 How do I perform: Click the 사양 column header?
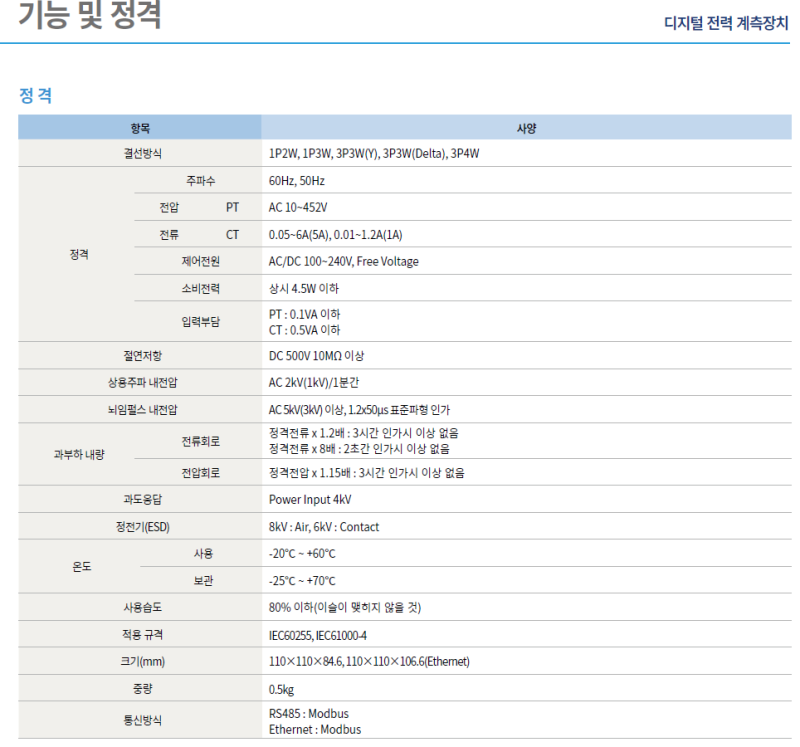coord(522,127)
